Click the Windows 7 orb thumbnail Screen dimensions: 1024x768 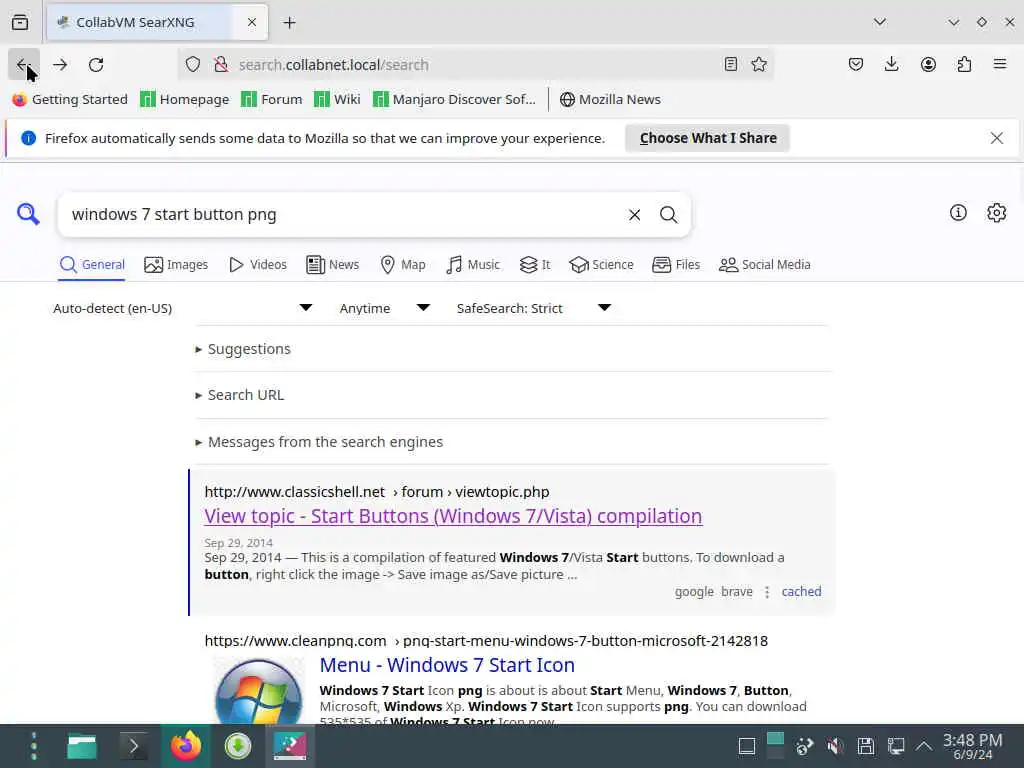tap(259, 692)
